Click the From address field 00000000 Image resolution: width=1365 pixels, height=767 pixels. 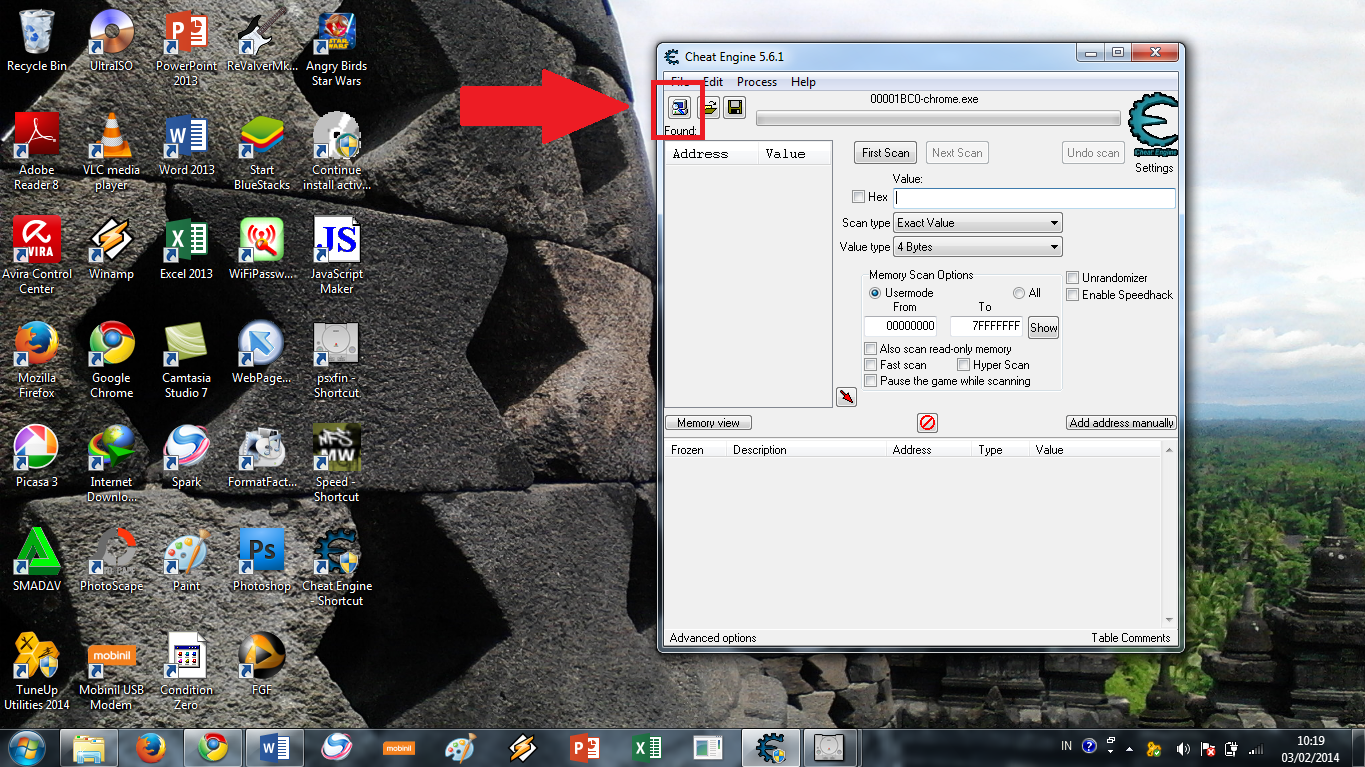(900, 326)
